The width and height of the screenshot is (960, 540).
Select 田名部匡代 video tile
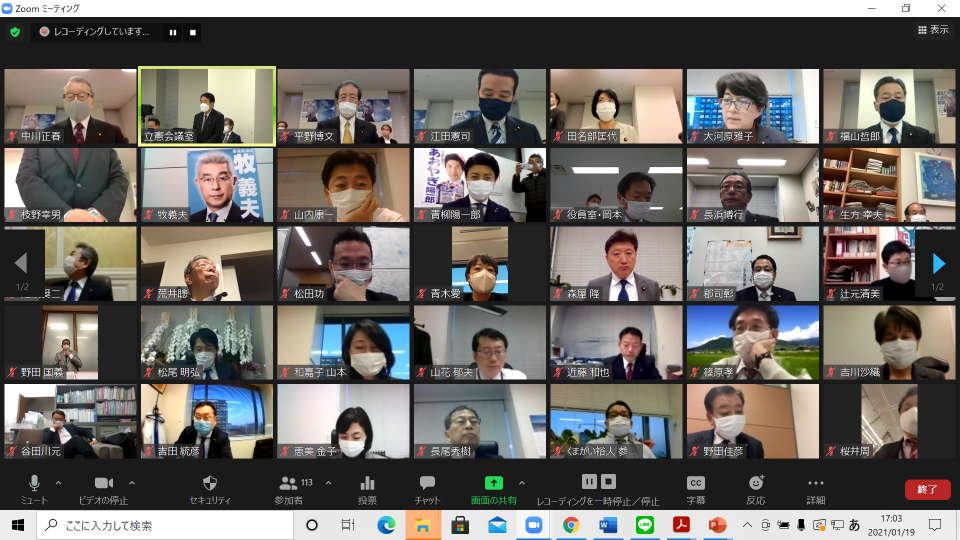tap(617, 106)
